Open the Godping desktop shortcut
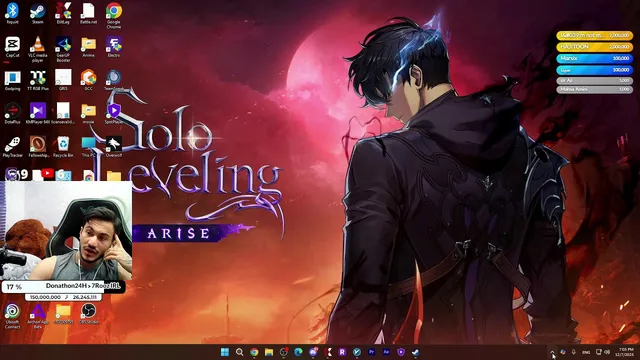640x360 pixels. point(12,80)
